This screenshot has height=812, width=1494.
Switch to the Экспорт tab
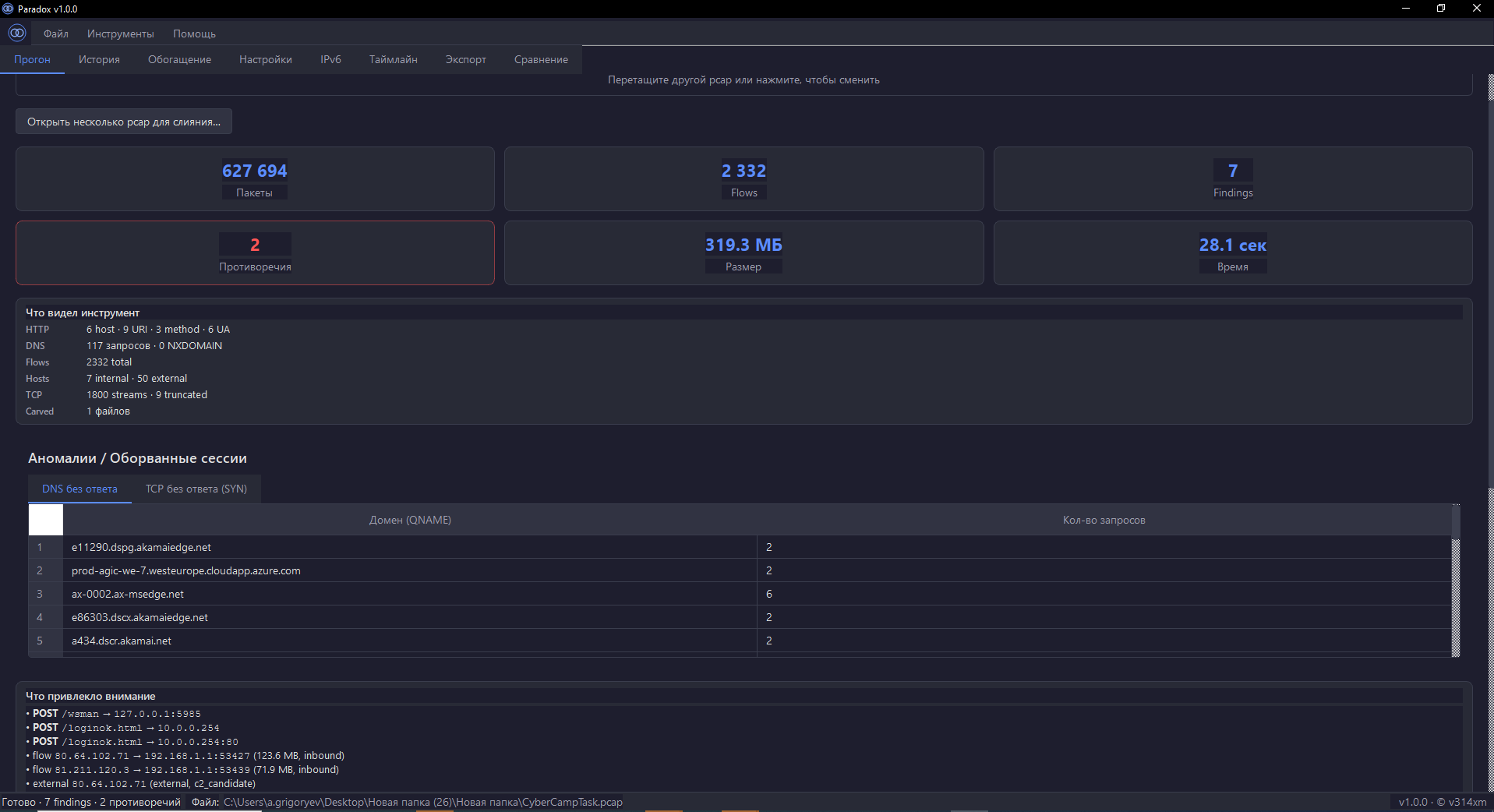(x=466, y=60)
